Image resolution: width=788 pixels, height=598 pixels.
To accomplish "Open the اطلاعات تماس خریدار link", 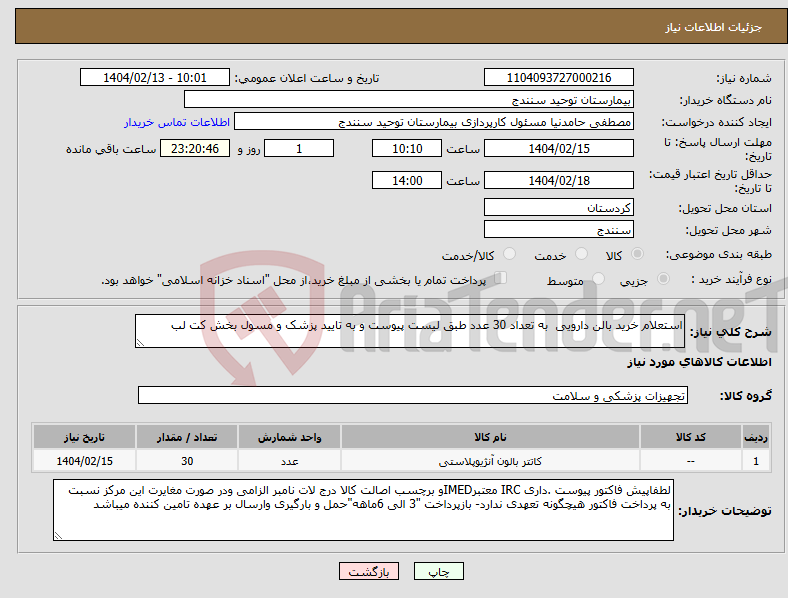I will [177, 122].
